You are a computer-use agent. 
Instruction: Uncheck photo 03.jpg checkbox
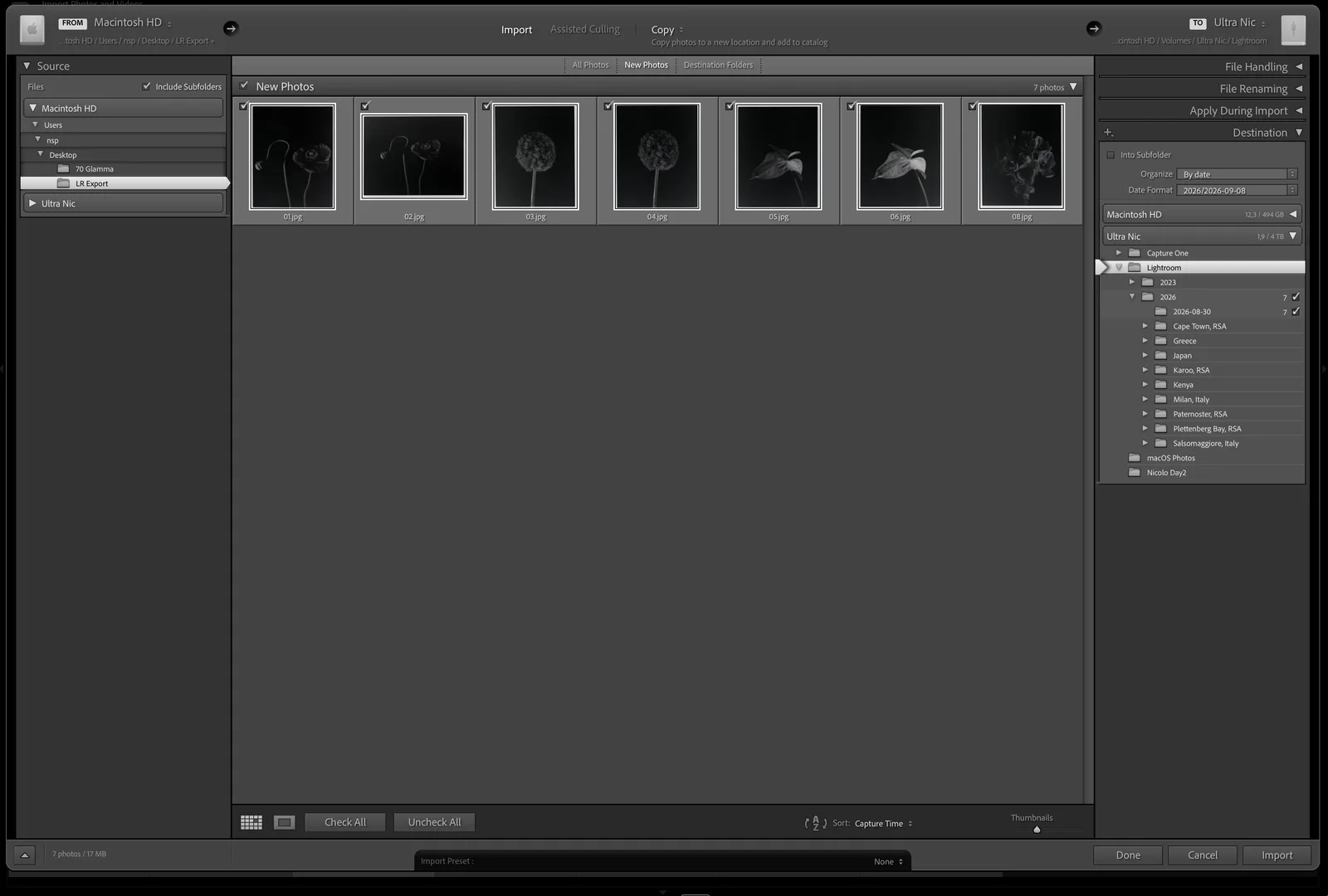[x=486, y=106]
